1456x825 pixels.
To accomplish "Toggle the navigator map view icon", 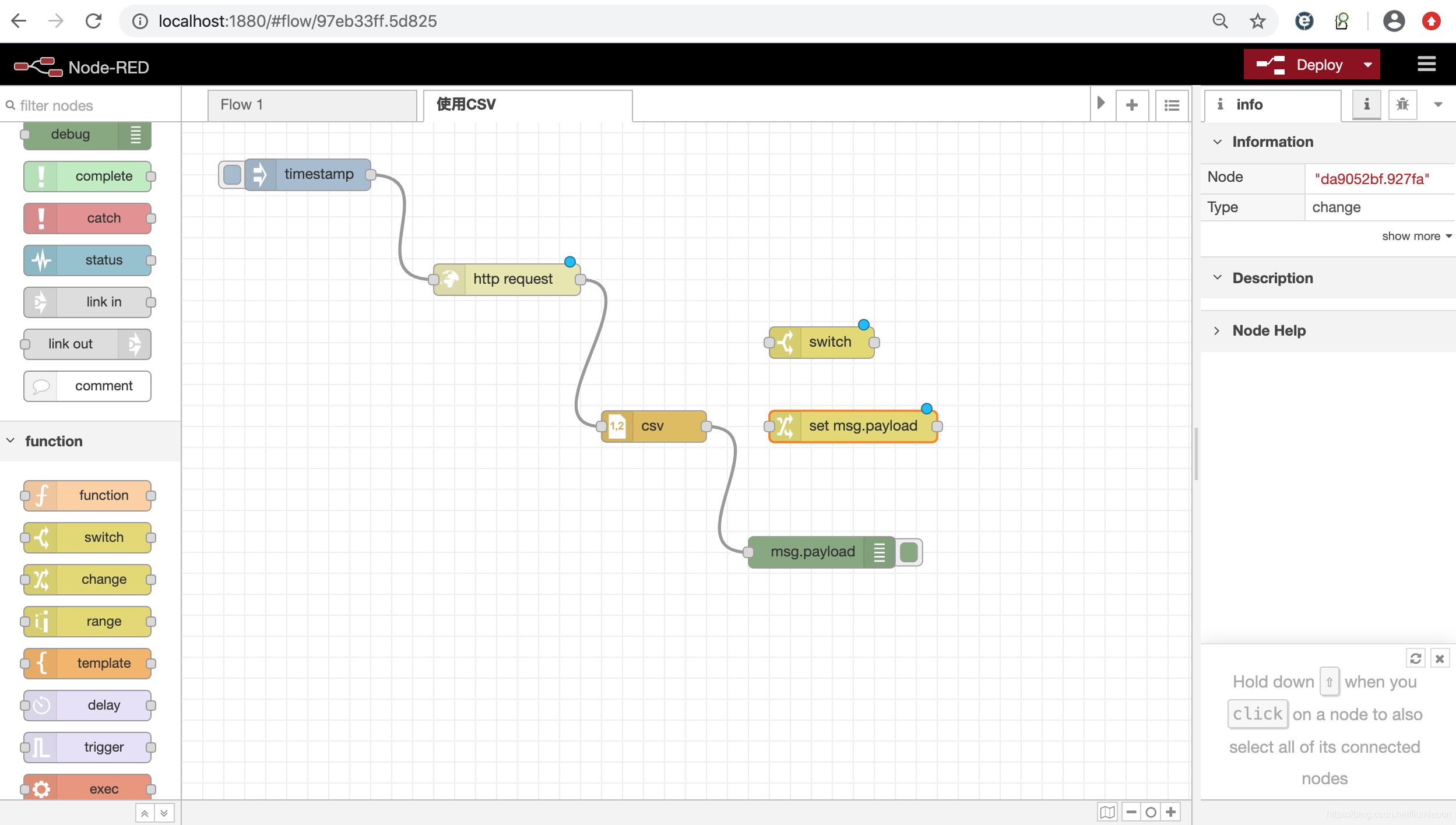I will point(1107,812).
